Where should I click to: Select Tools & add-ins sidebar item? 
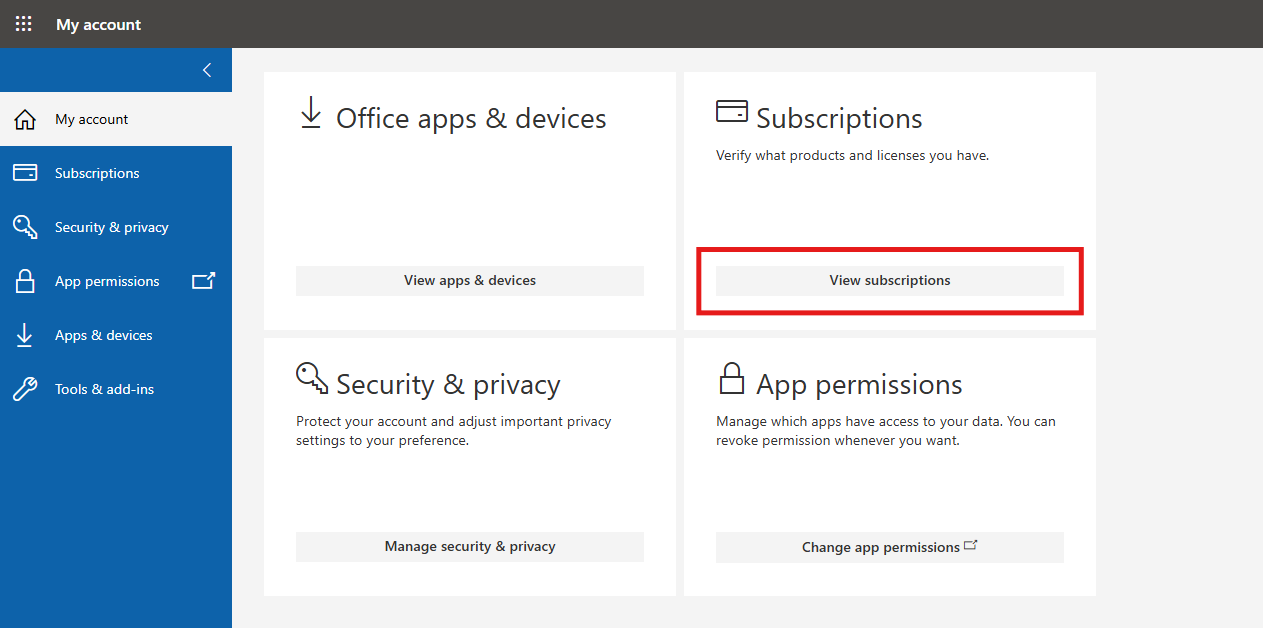coord(116,389)
